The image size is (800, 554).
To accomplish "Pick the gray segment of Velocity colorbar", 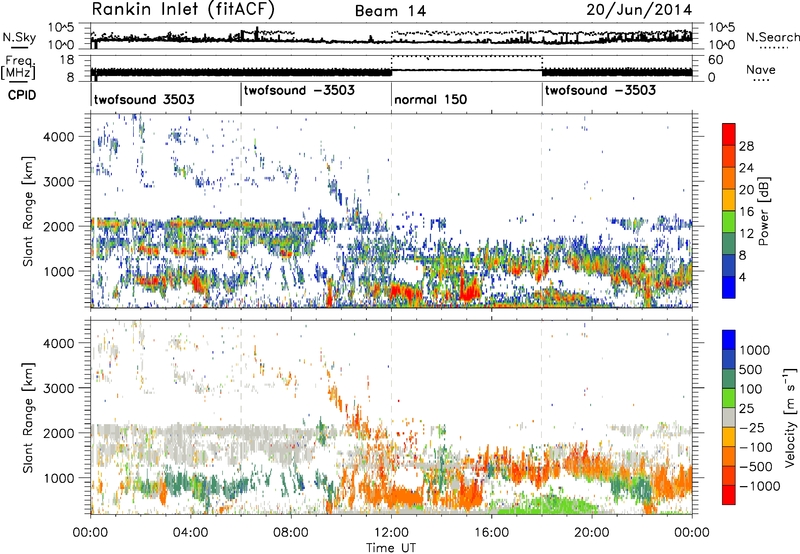I will 729,417.
